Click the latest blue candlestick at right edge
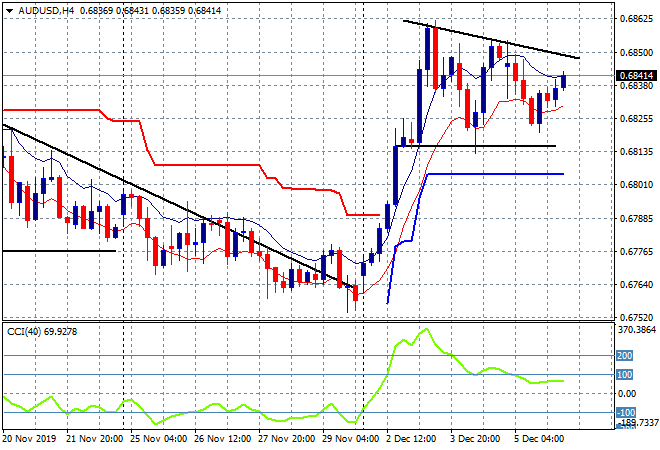Screen dimensions: 660x450 [x=564, y=81]
